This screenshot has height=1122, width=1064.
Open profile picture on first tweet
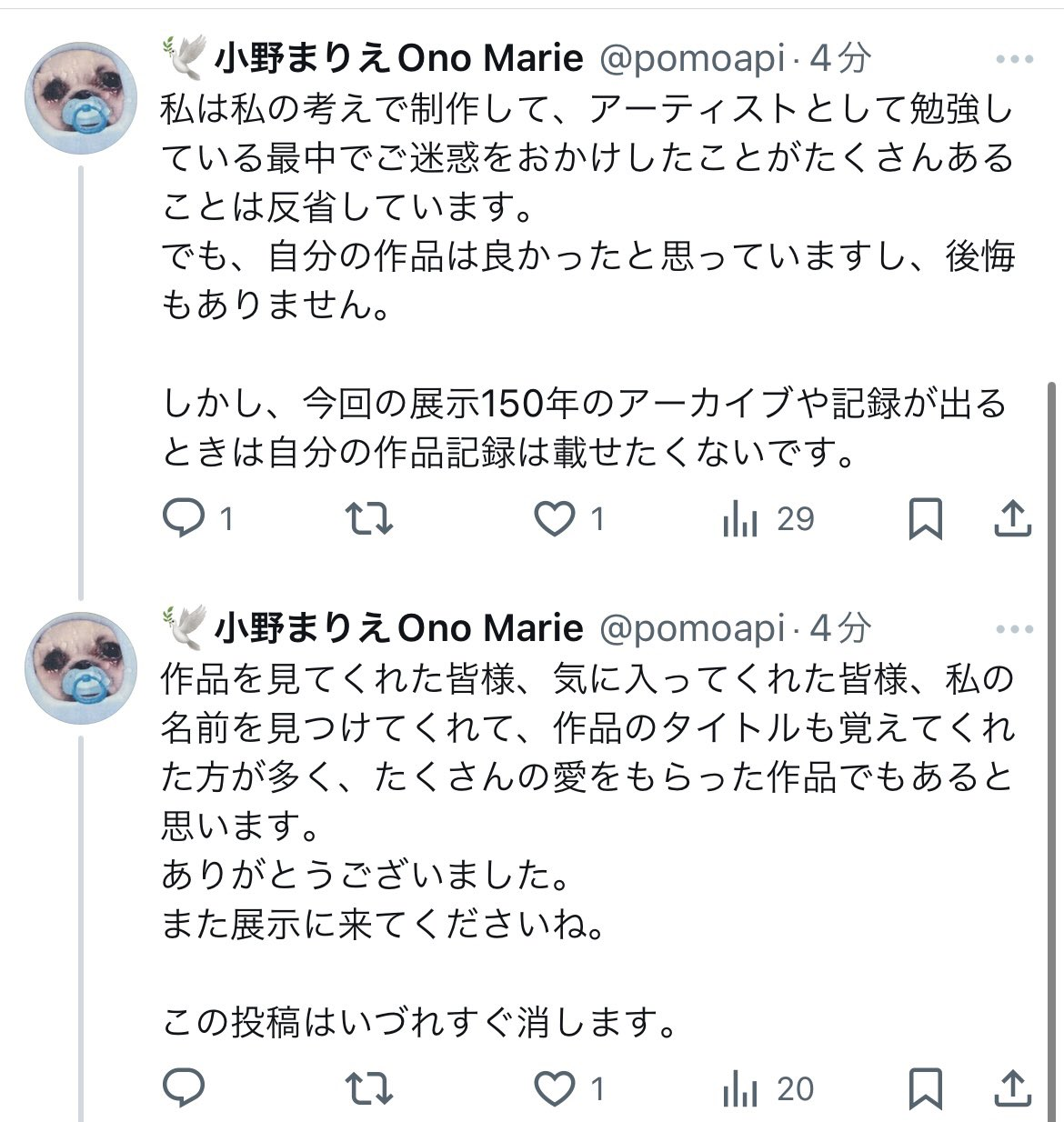81,98
